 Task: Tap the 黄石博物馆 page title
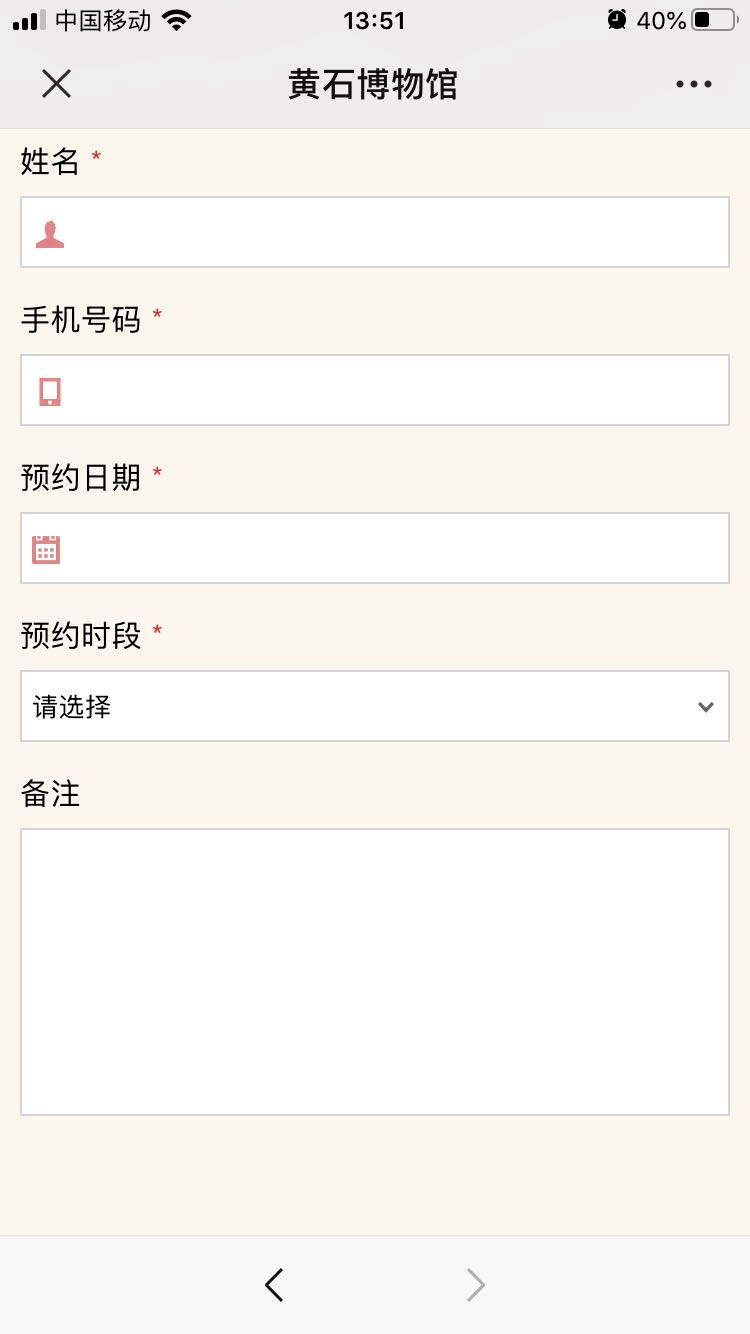pyautogui.click(x=373, y=84)
